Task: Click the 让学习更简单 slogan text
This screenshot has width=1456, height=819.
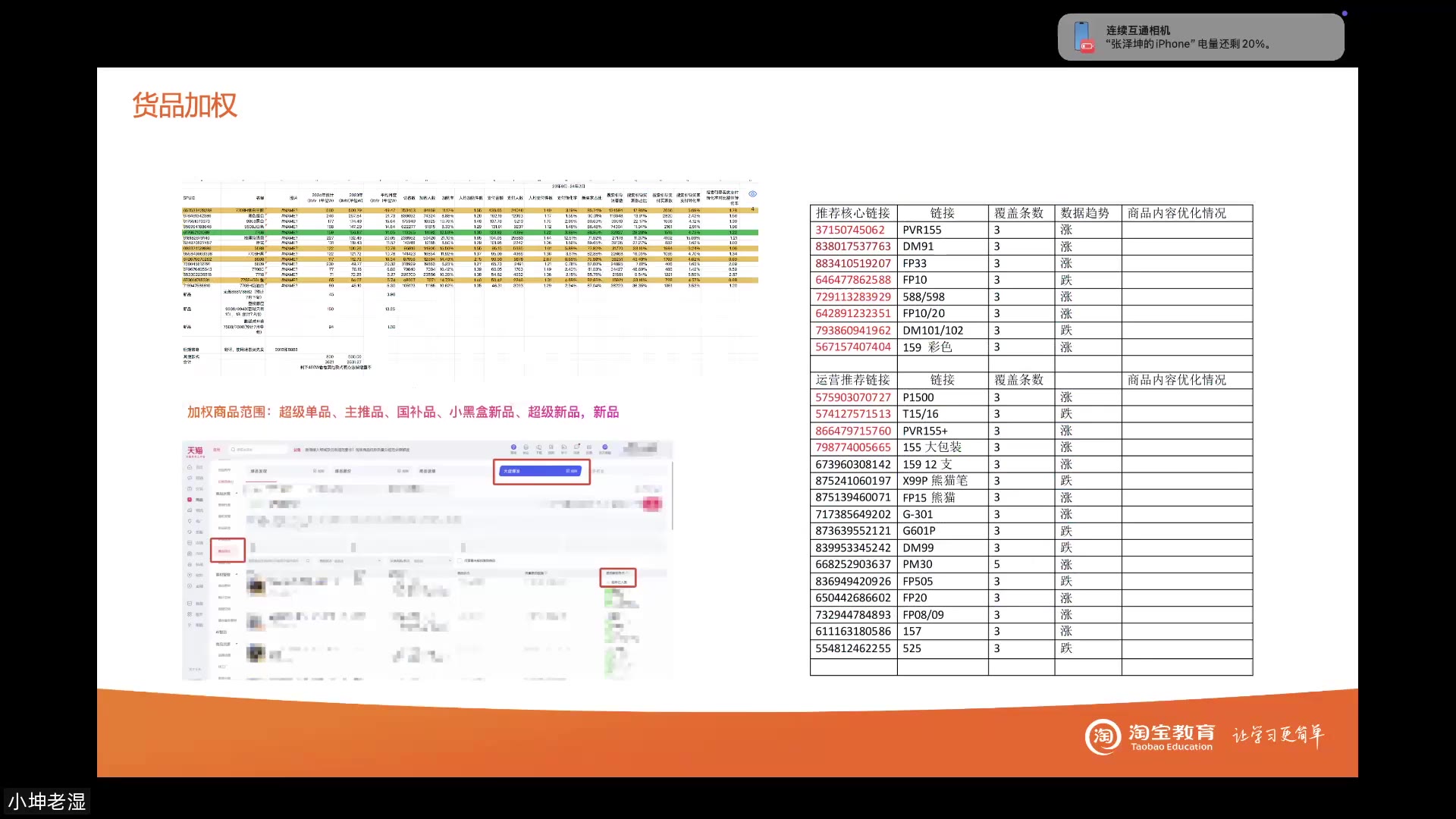Action: (1278, 736)
